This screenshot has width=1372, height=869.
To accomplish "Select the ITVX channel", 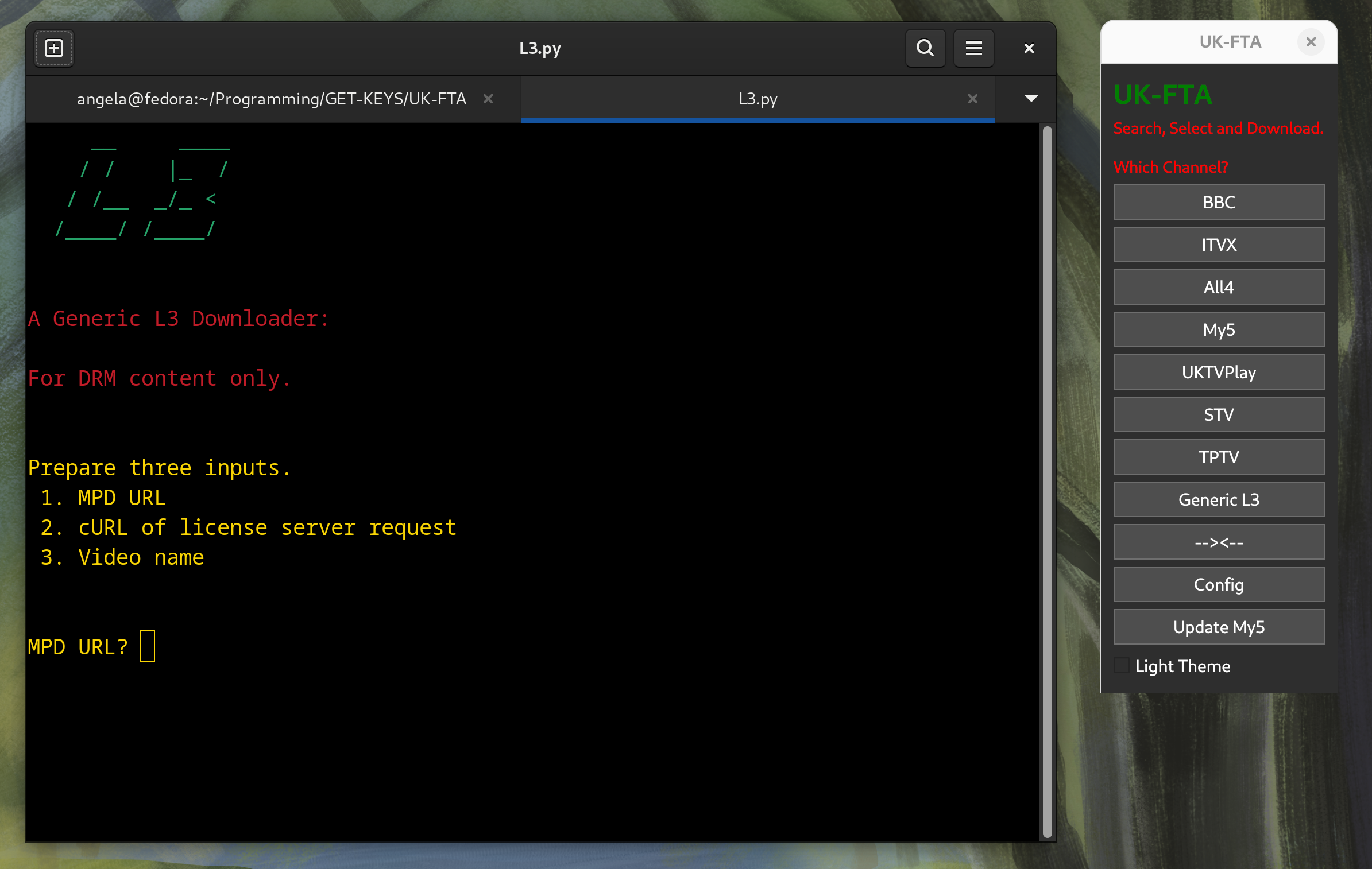I will pyautogui.click(x=1218, y=245).
